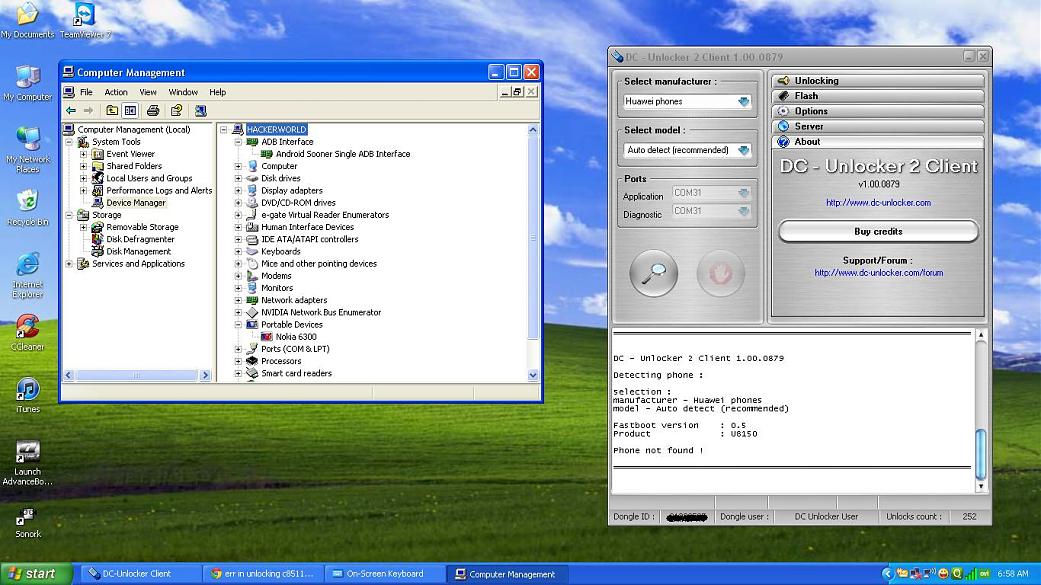The image size is (1041, 585).
Task: Click the device list scroll down arrow
Action: click(x=533, y=375)
